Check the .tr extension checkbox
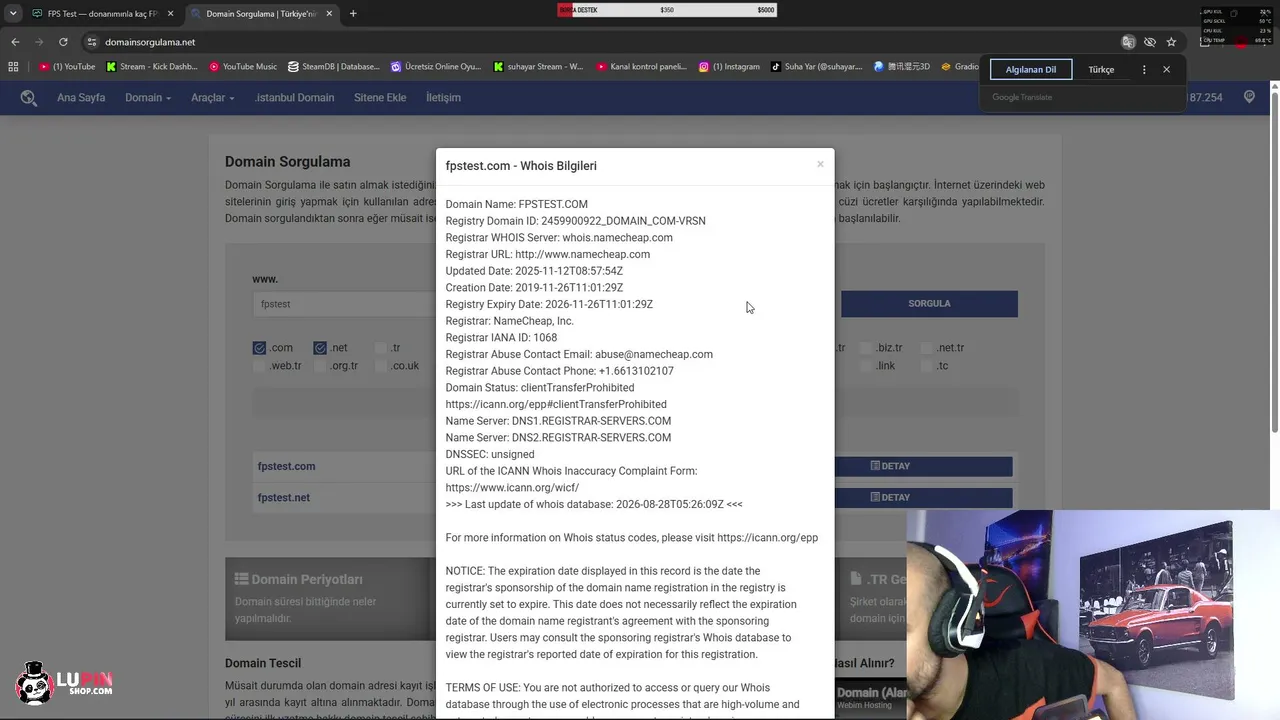1280x720 pixels. pos(380,348)
